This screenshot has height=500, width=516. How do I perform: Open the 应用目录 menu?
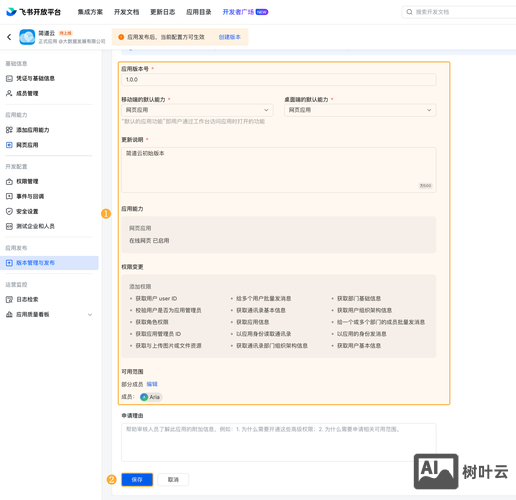199,12
